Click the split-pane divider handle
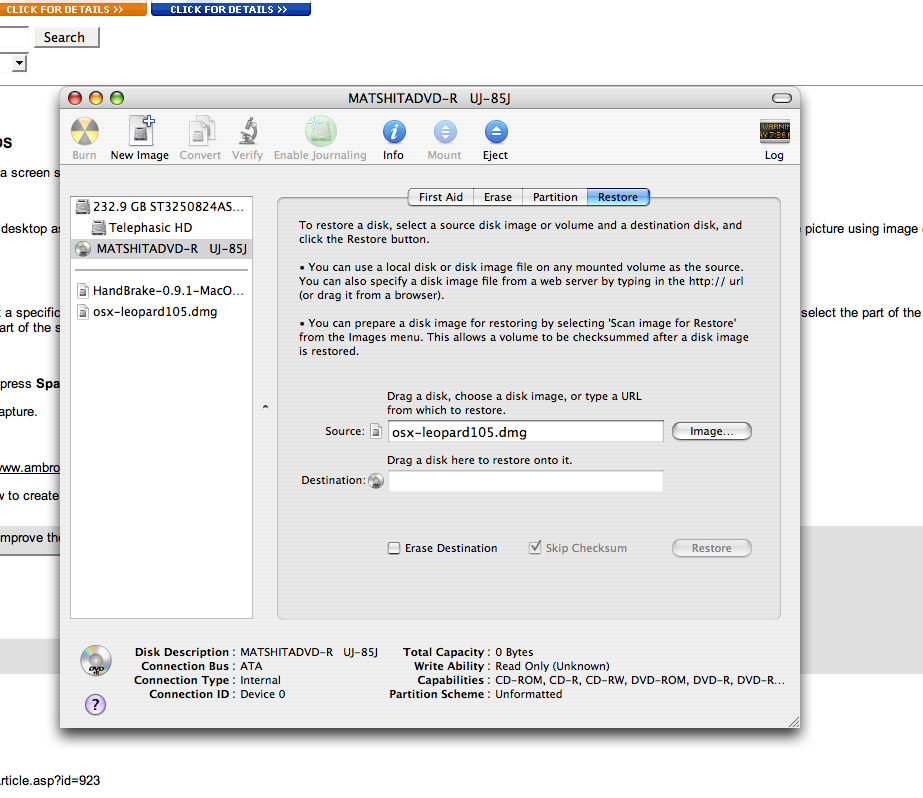 pyautogui.click(x=265, y=407)
